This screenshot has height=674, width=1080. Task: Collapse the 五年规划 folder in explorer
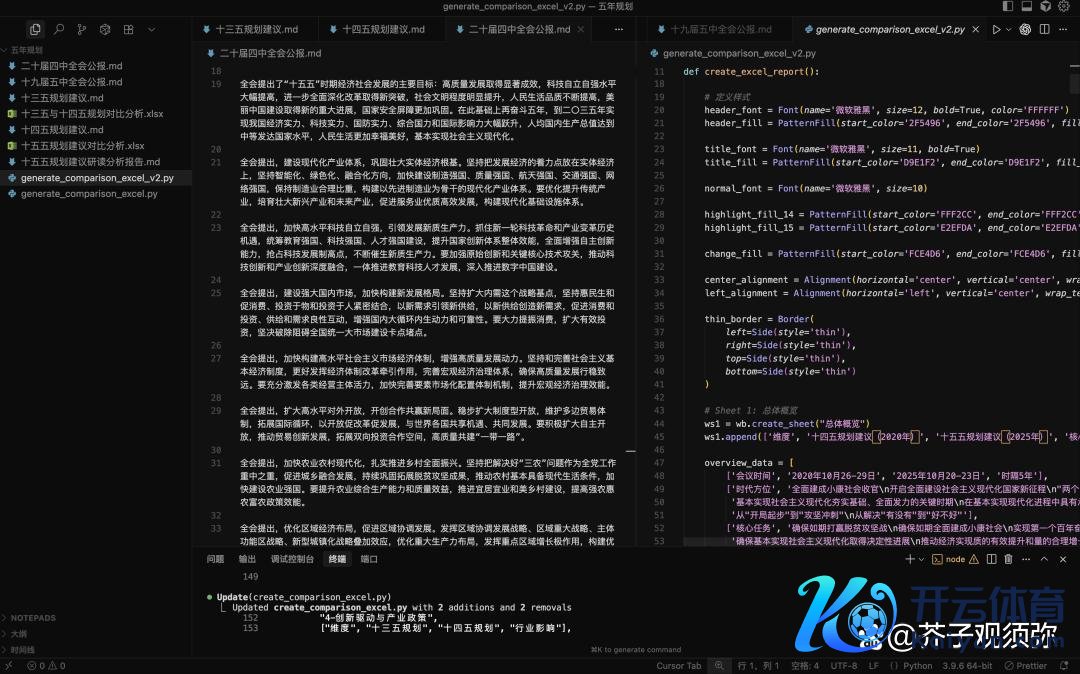[27, 49]
